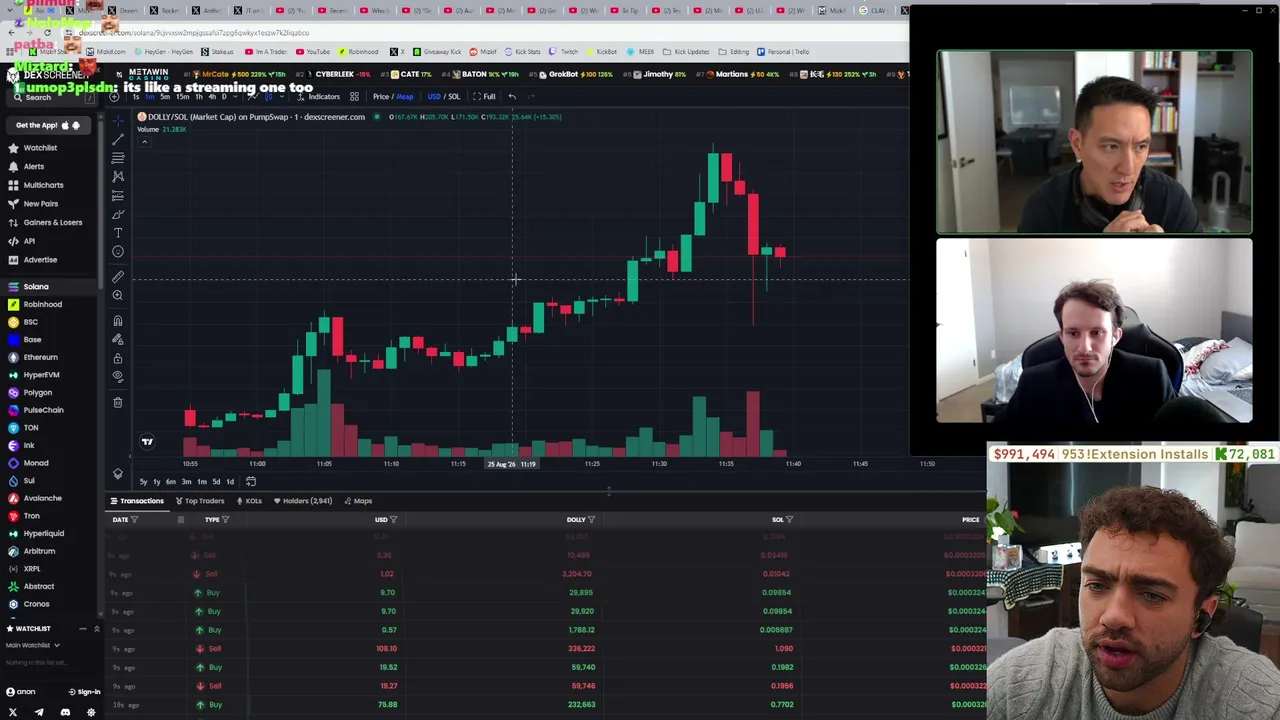This screenshot has width=1280, height=720.
Task: Switch chart to MCap mode
Action: point(405,97)
